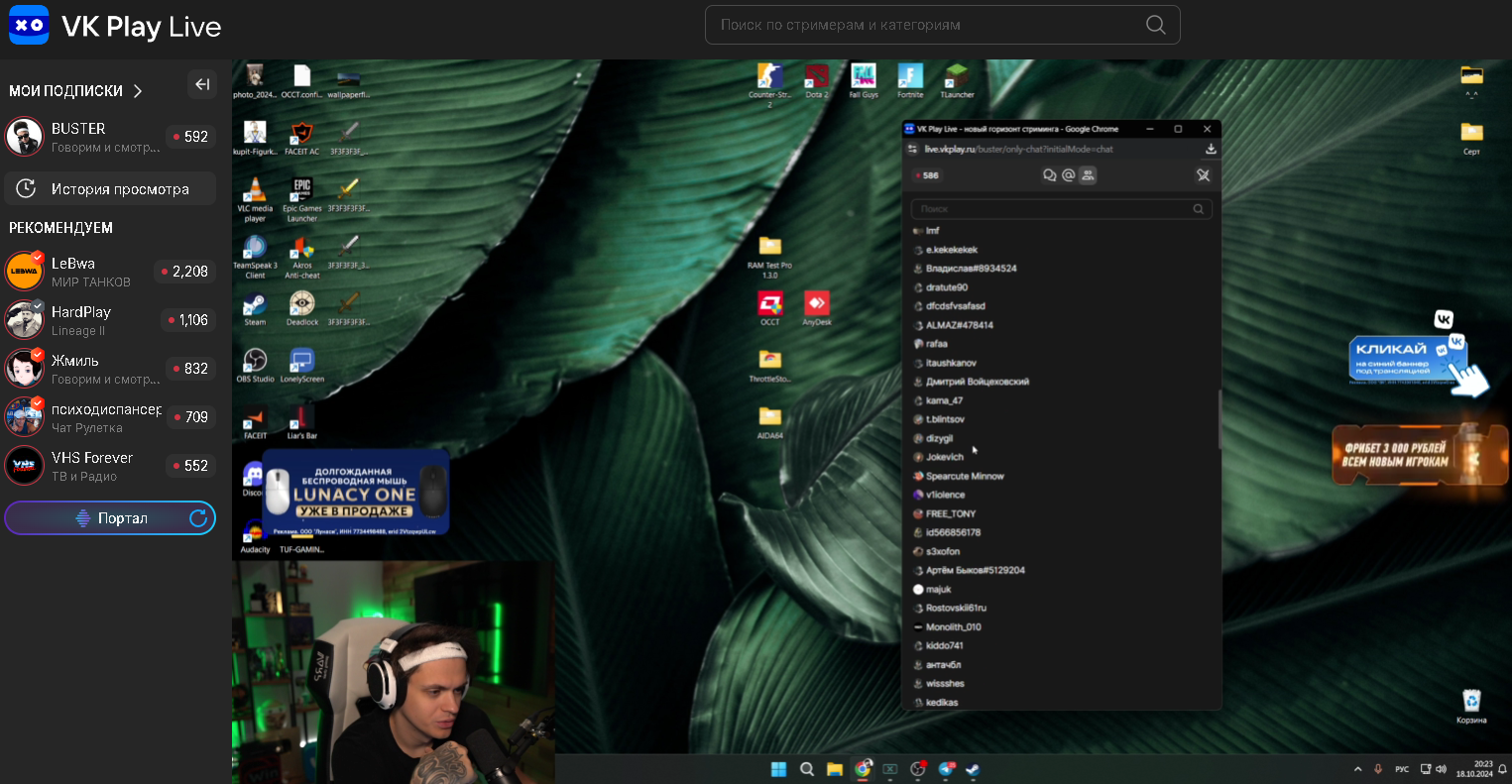
Task: Click the ThrottleStop folder on the desktop
Action: (x=769, y=366)
